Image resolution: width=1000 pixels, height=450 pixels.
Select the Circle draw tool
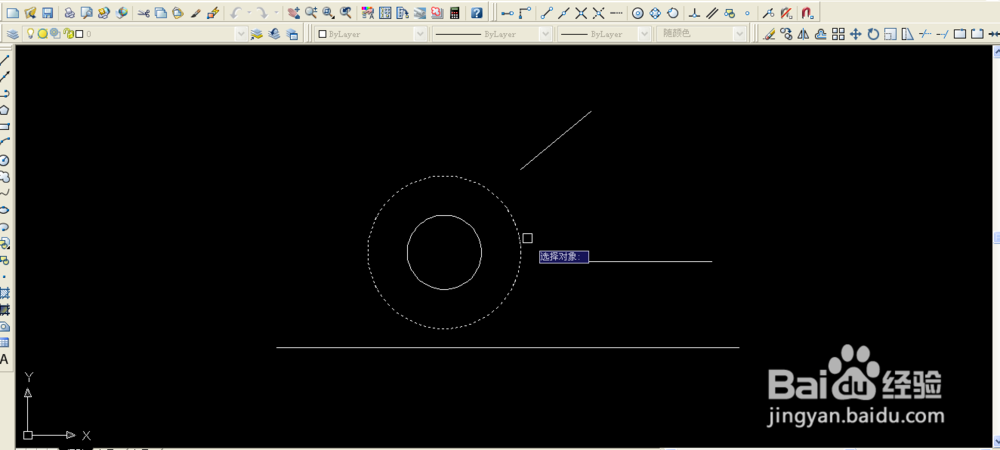[x=4, y=160]
